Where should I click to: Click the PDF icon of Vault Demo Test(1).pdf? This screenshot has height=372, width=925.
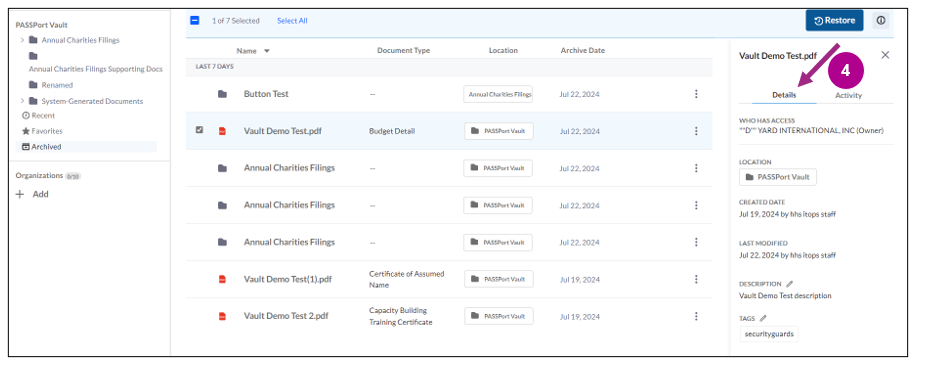coord(222,279)
